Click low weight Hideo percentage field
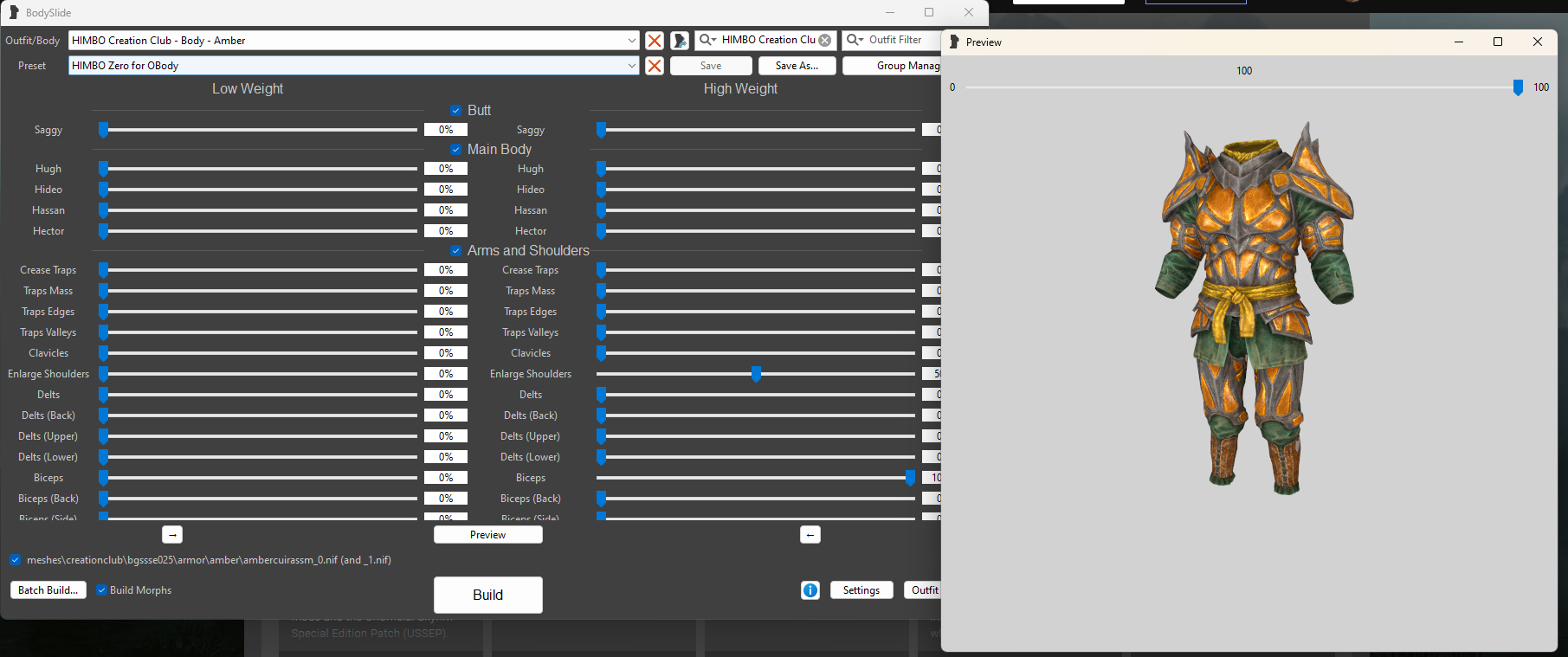Screen dimensions: 1568x657 coord(446,190)
